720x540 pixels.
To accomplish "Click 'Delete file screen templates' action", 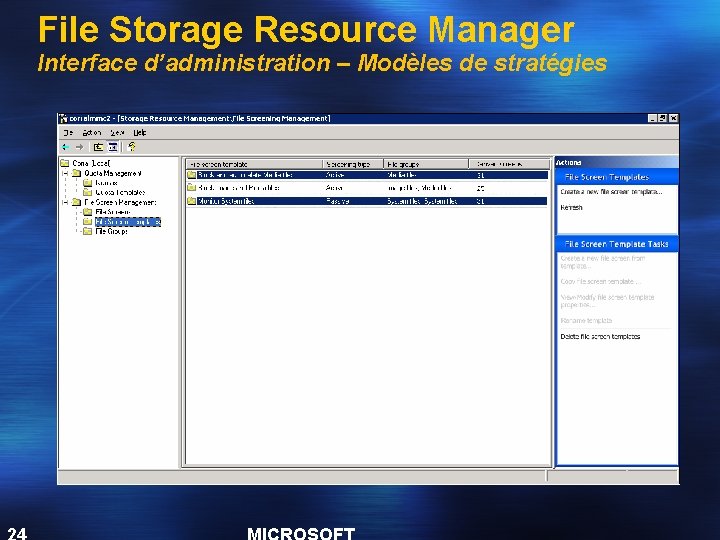I will (x=600, y=337).
